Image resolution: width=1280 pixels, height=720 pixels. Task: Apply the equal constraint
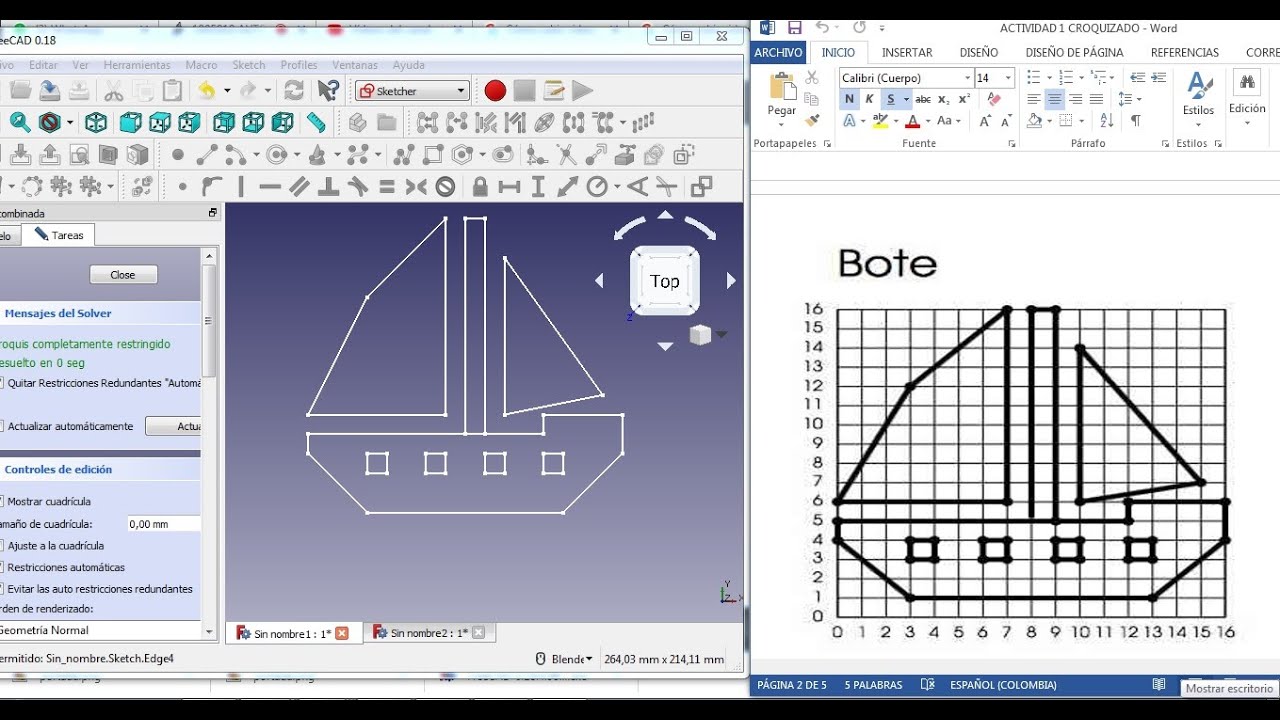tap(387, 186)
